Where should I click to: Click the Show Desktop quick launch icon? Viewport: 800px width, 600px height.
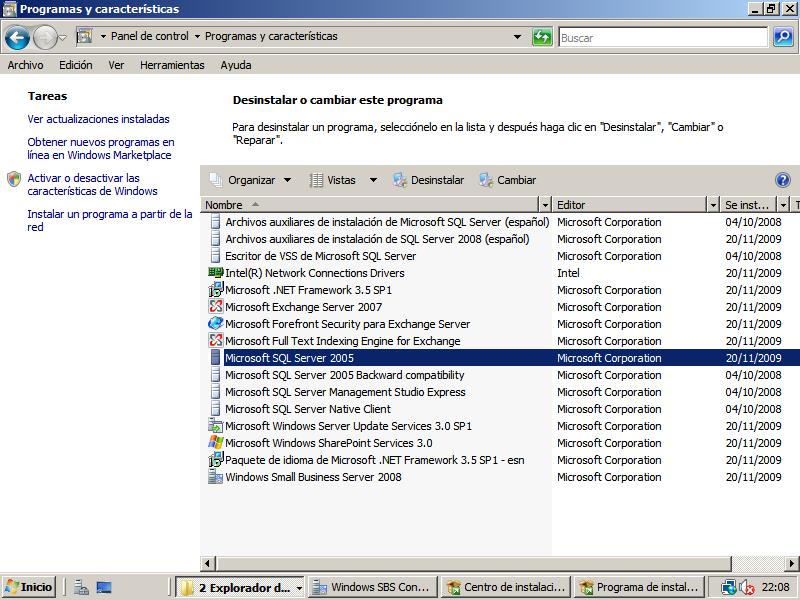[104, 587]
